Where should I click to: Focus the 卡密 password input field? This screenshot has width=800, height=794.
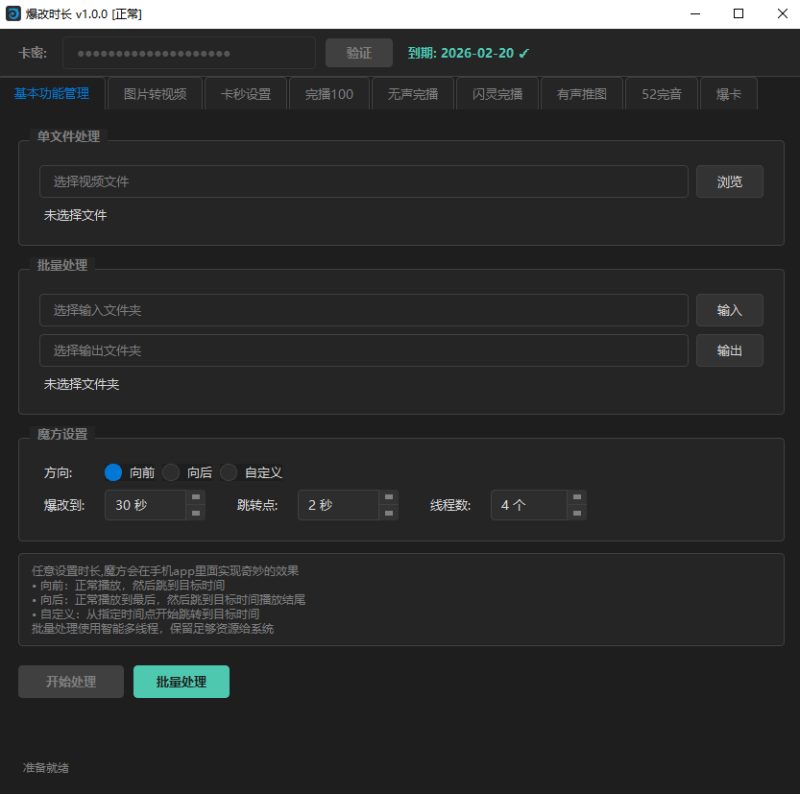point(189,53)
